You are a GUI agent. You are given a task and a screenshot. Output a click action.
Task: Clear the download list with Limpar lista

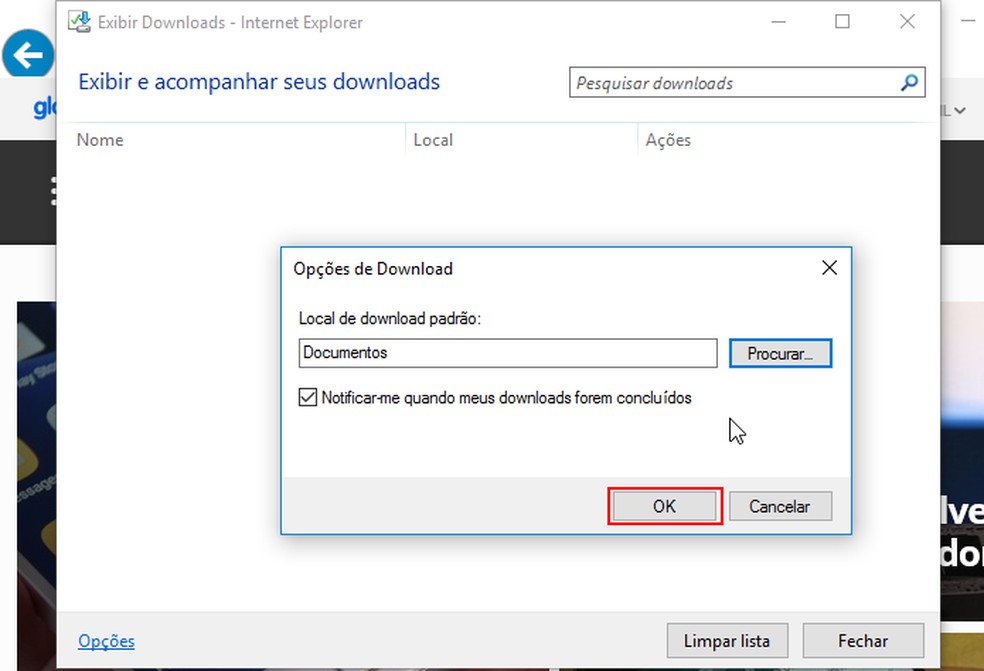pos(727,641)
